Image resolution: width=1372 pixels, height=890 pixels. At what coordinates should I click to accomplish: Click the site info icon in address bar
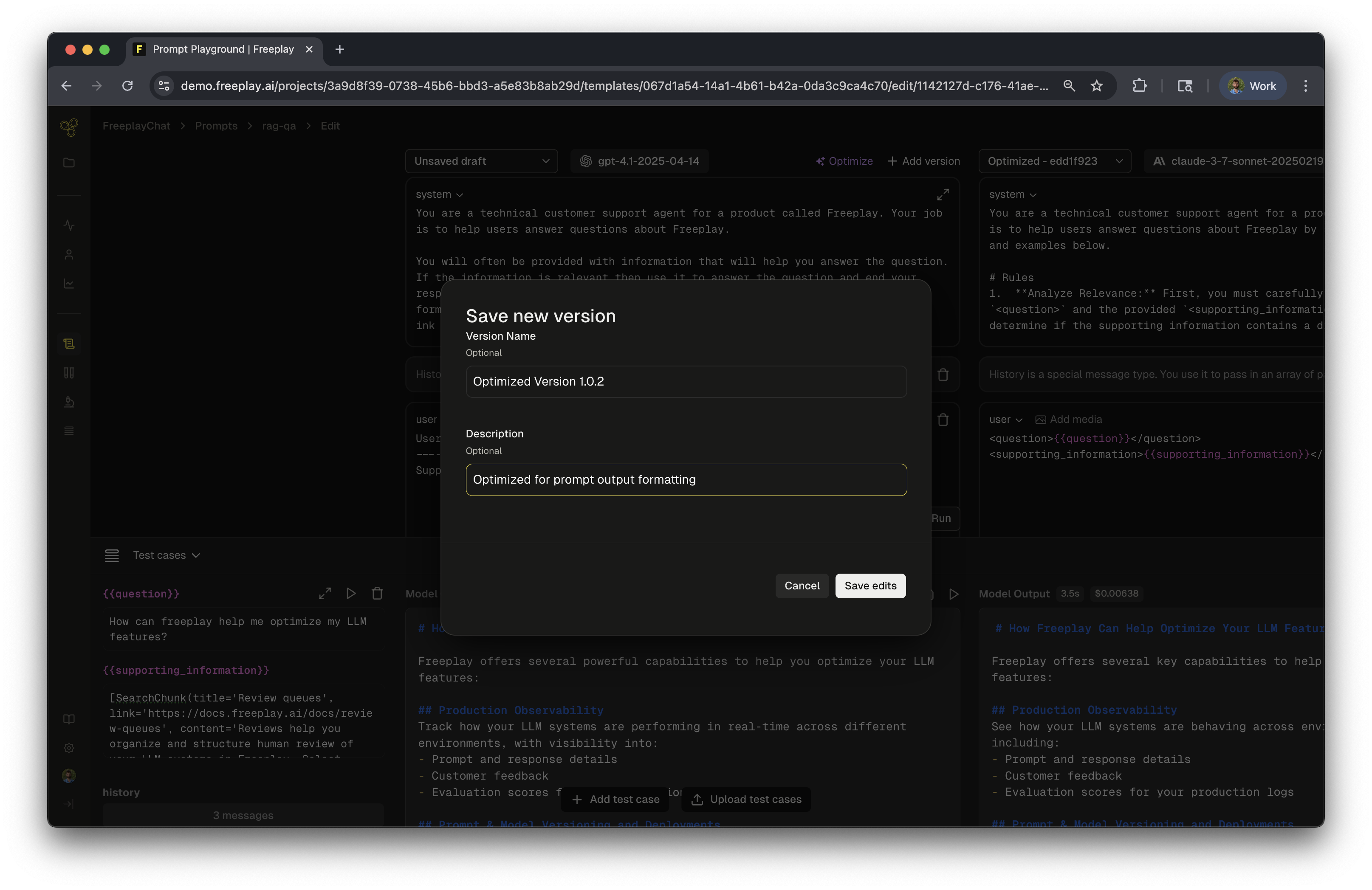pos(164,86)
